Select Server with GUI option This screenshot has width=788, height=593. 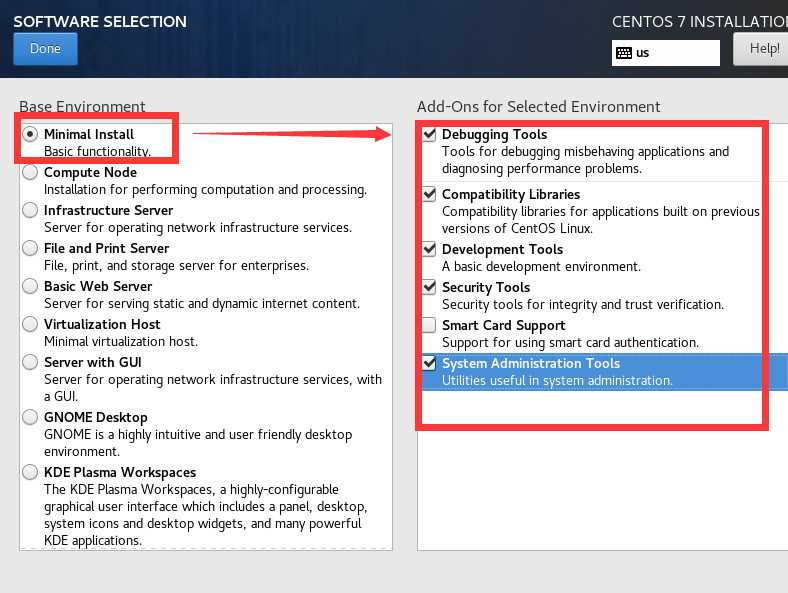pyautogui.click(x=30, y=362)
